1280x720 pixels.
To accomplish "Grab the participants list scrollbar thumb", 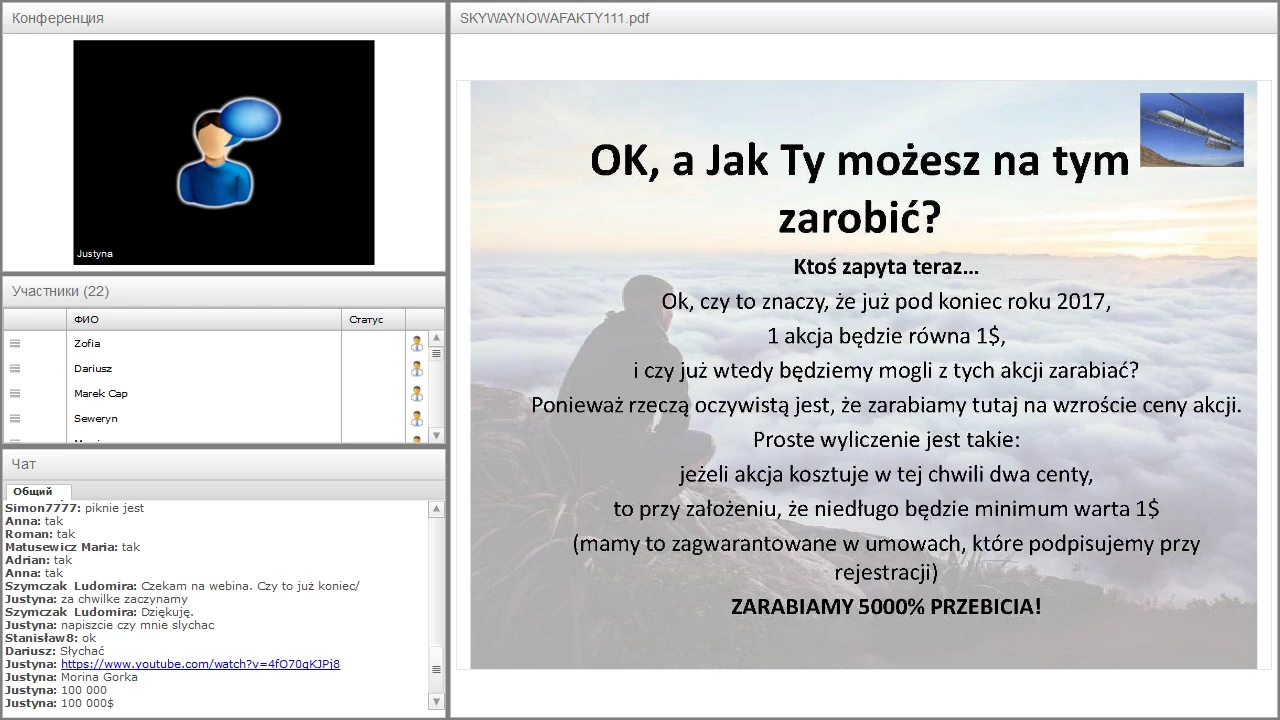I will pyautogui.click(x=436, y=352).
